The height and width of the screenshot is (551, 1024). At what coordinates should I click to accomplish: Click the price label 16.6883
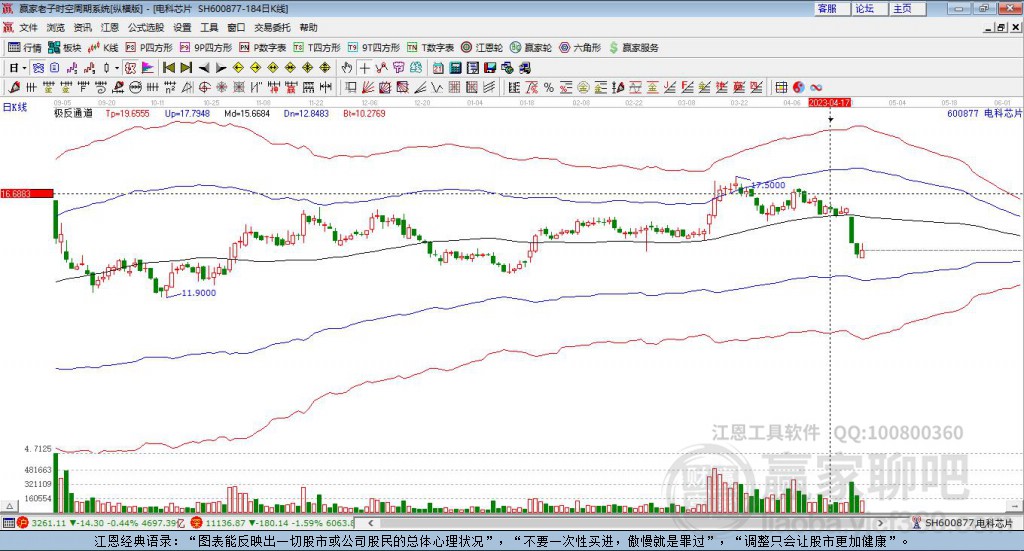point(27,193)
